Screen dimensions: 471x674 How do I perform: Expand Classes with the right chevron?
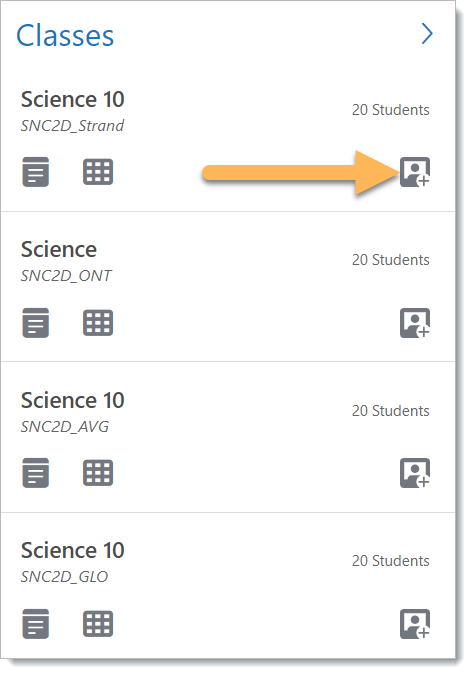tap(427, 34)
